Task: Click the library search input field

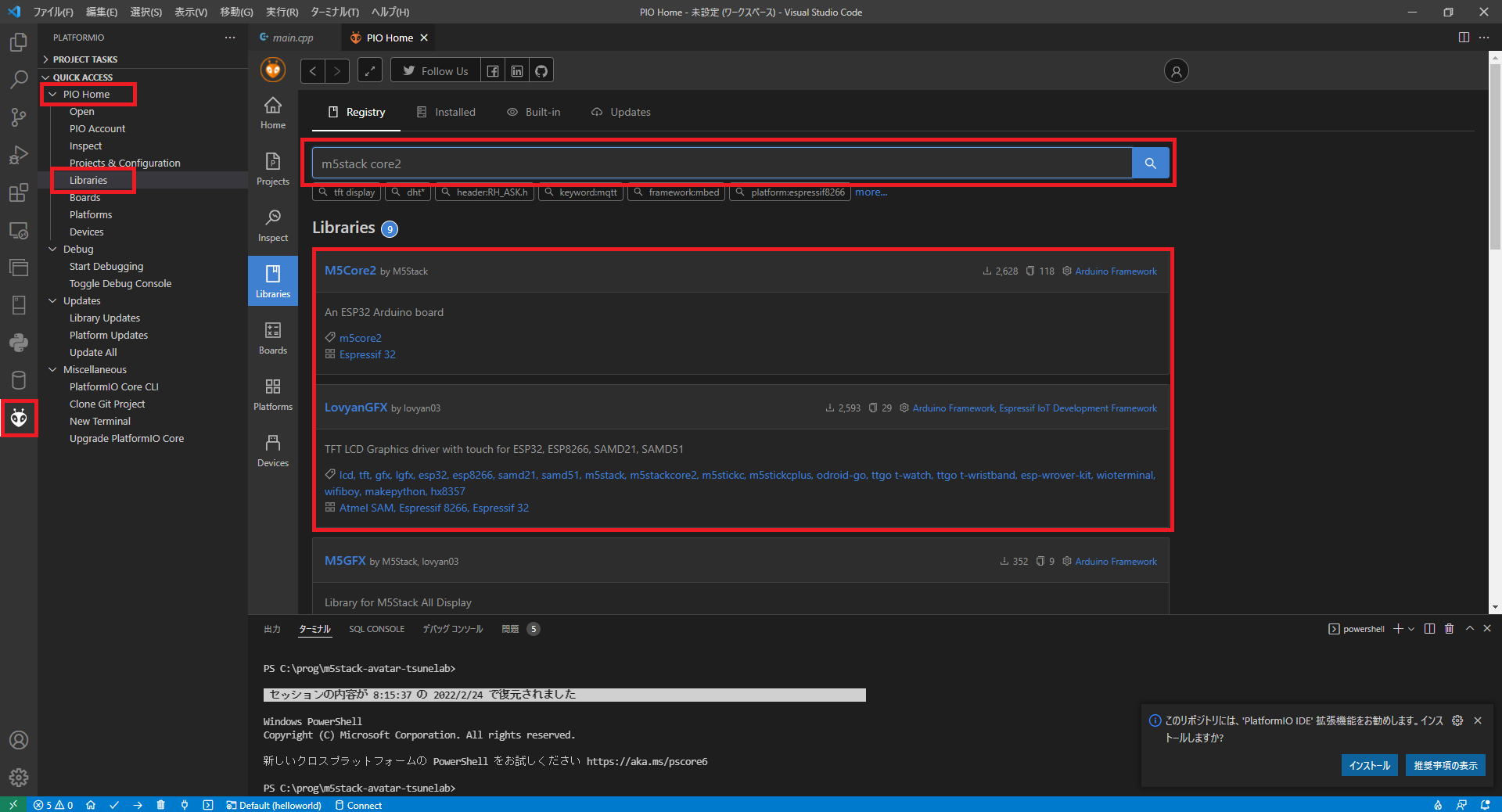Action: pos(721,163)
